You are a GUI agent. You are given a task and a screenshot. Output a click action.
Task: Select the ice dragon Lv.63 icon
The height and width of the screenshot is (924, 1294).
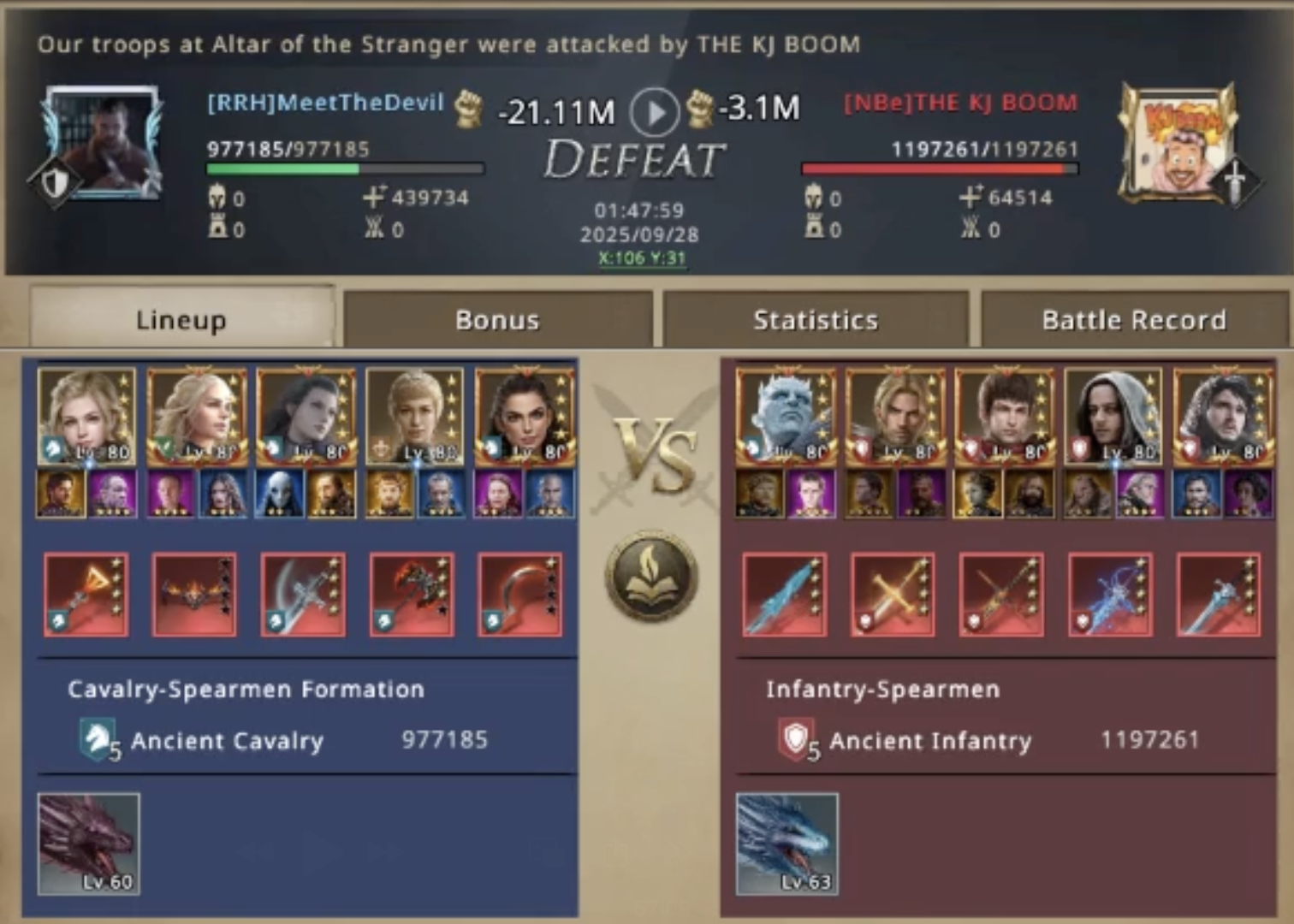(787, 844)
